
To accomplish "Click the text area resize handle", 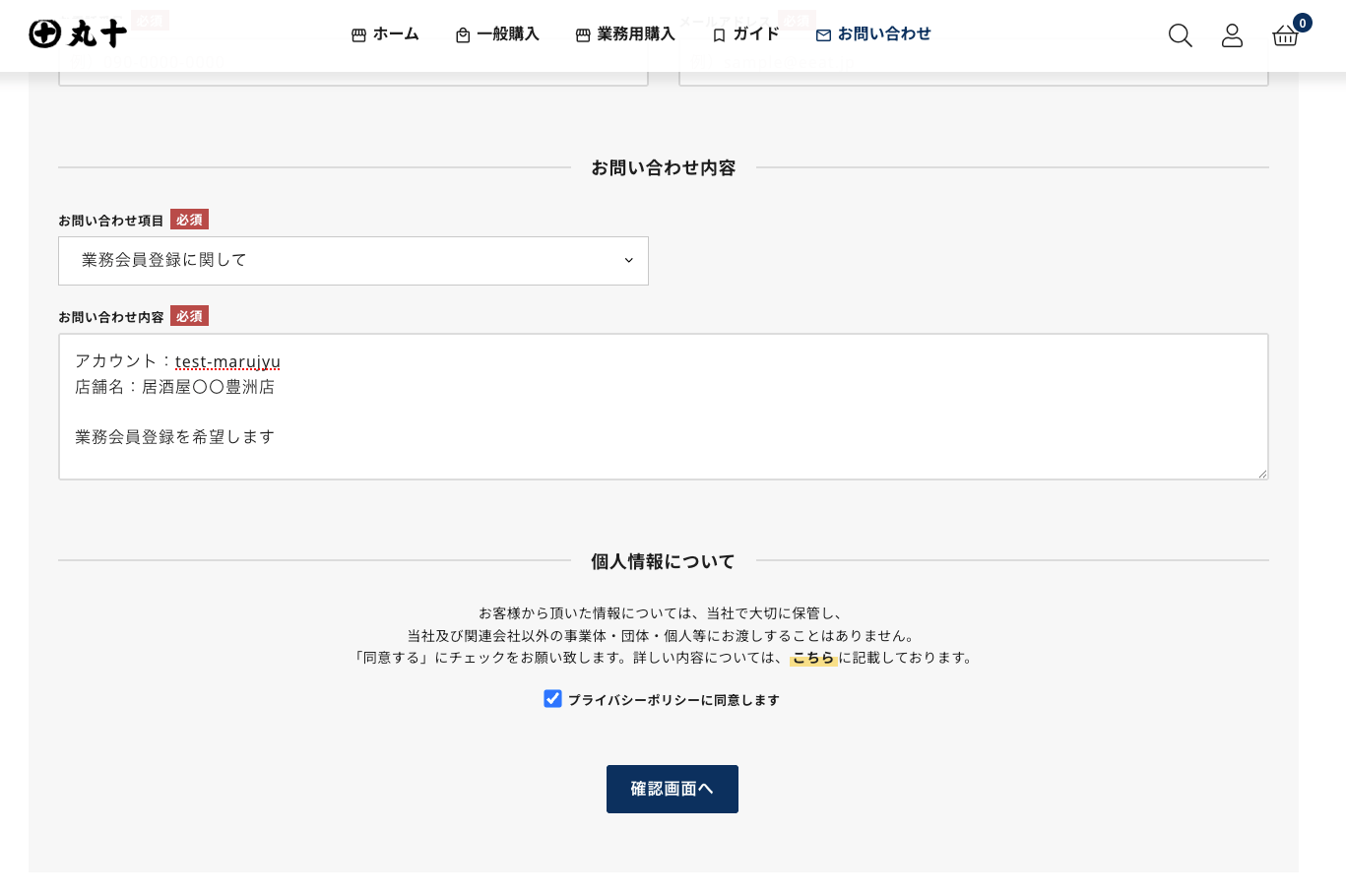I will click(x=1262, y=474).
